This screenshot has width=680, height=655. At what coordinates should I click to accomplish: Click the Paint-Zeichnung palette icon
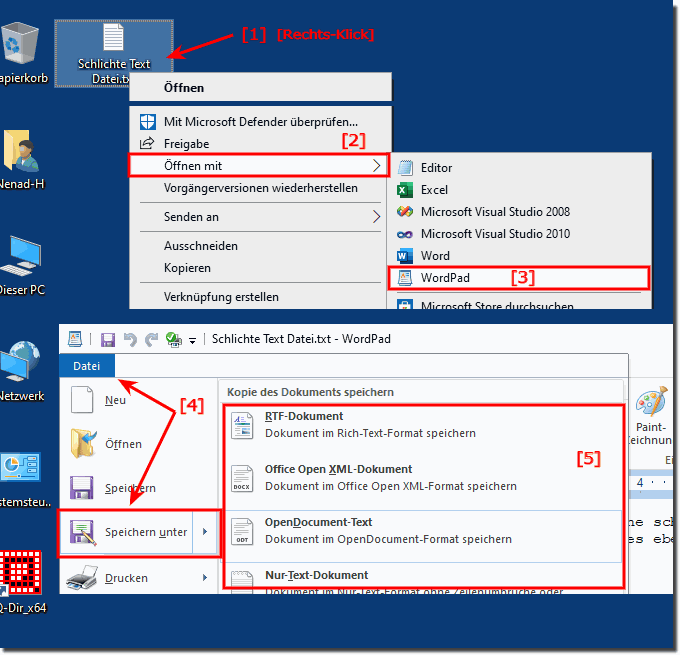point(651,402)
